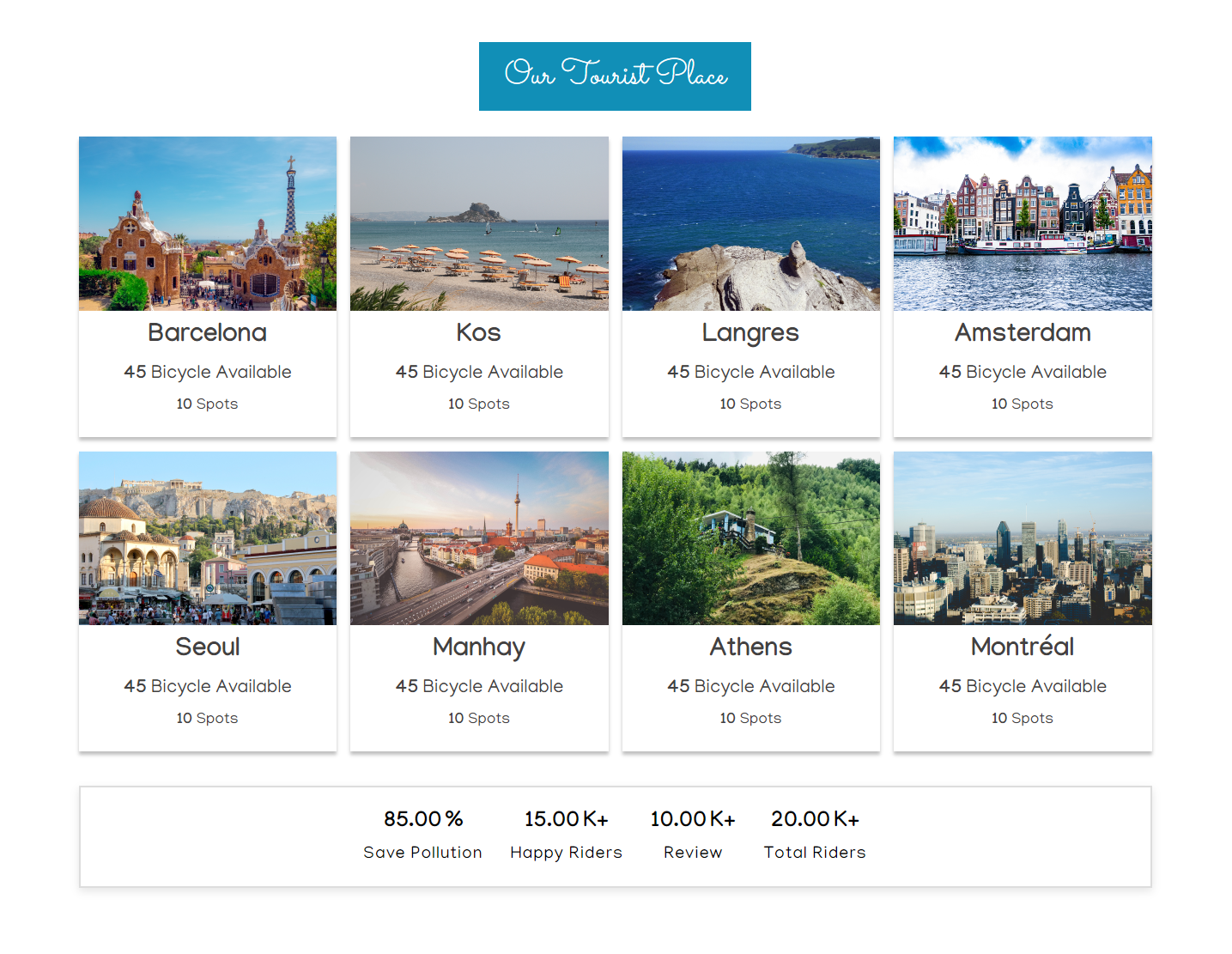The image size is (1232, 954).
Task: Click the Kos card title
Action: tap(479, 332)
